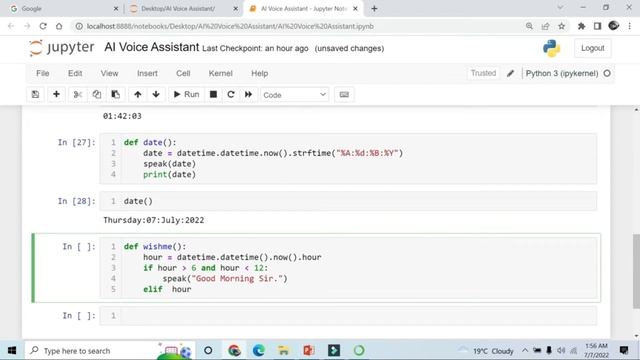Open a new browser tab
This screenshot has height=360, width=640.
(374, 9)
